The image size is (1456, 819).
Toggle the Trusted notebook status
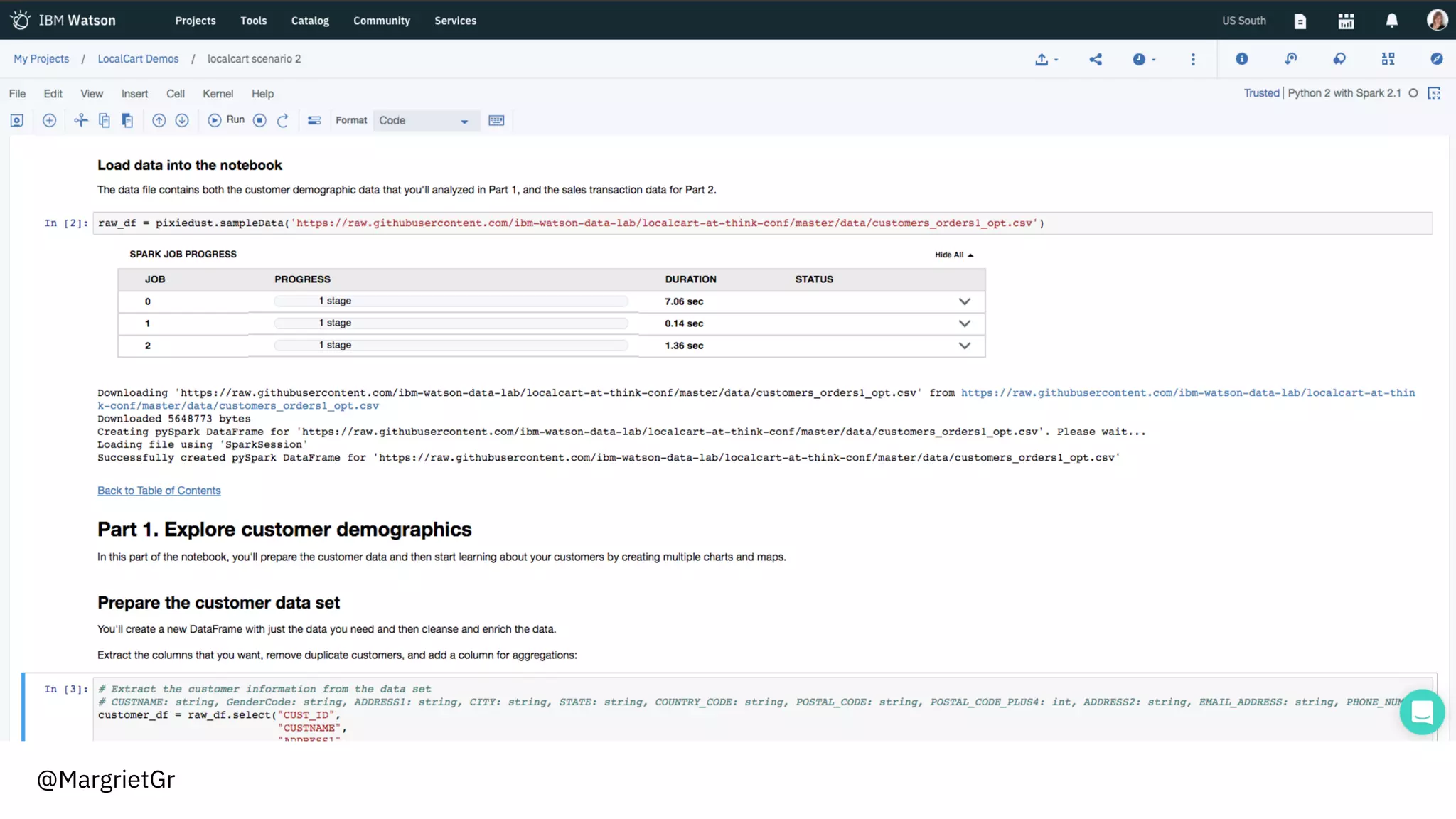(x=1261, y=93)
